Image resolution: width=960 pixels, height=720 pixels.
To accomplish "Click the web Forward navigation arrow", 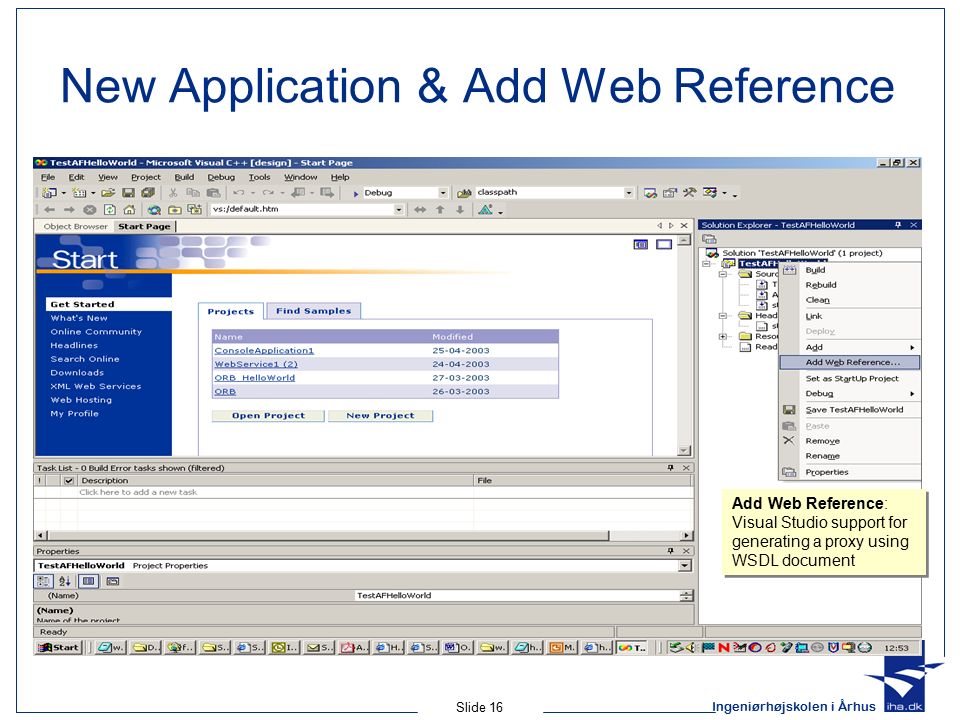I will (69, 209).
